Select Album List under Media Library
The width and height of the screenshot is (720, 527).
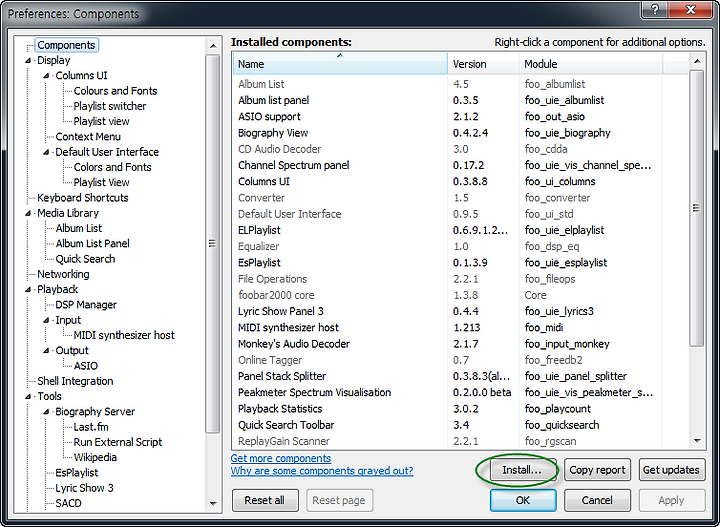pyautogui.click(x=79, y=228)
